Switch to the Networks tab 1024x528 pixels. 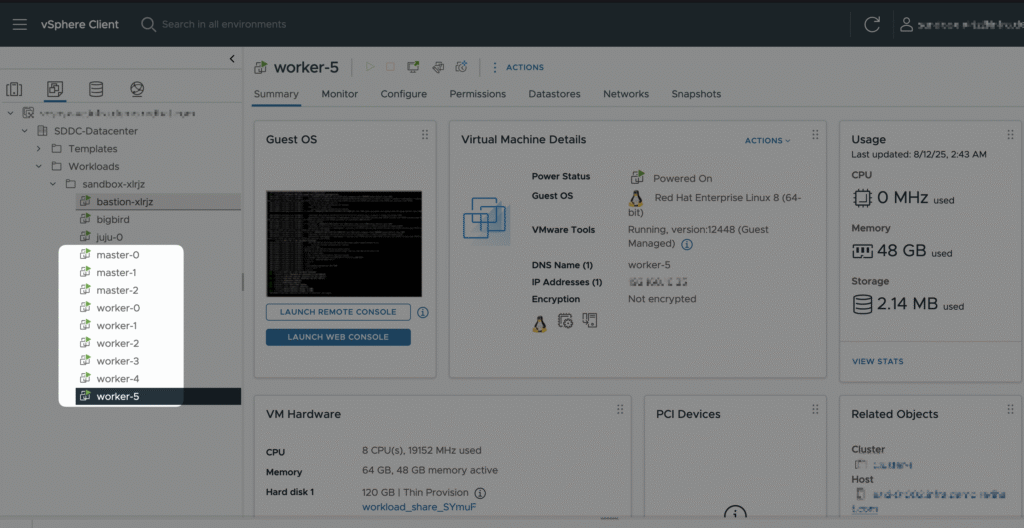click(626, 94)
